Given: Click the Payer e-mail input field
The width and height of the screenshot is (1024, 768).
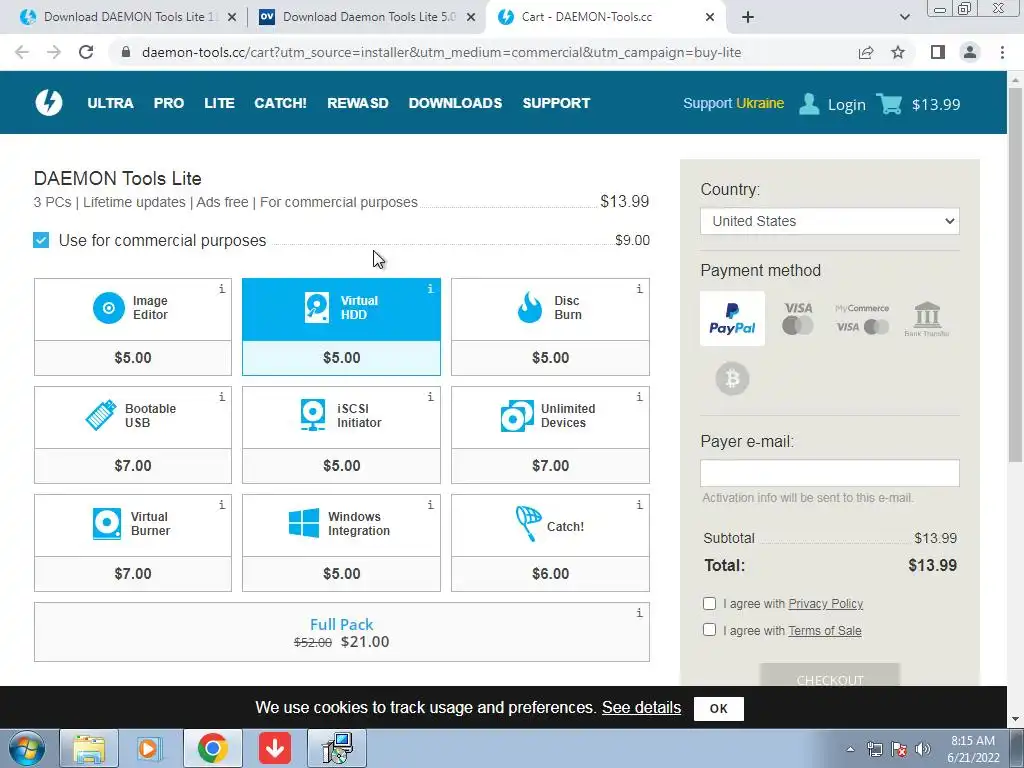Looking at the screenshot, I should click(829, 473).
